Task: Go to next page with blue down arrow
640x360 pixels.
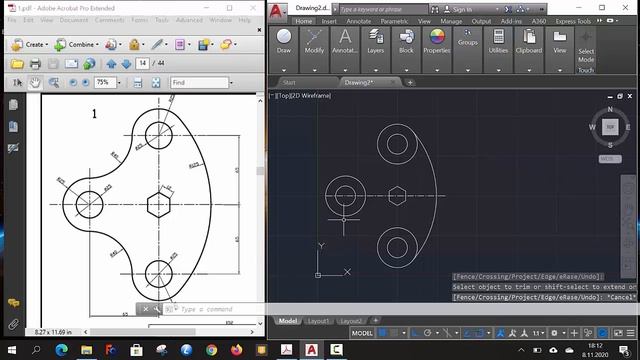Action: point(126,64)
